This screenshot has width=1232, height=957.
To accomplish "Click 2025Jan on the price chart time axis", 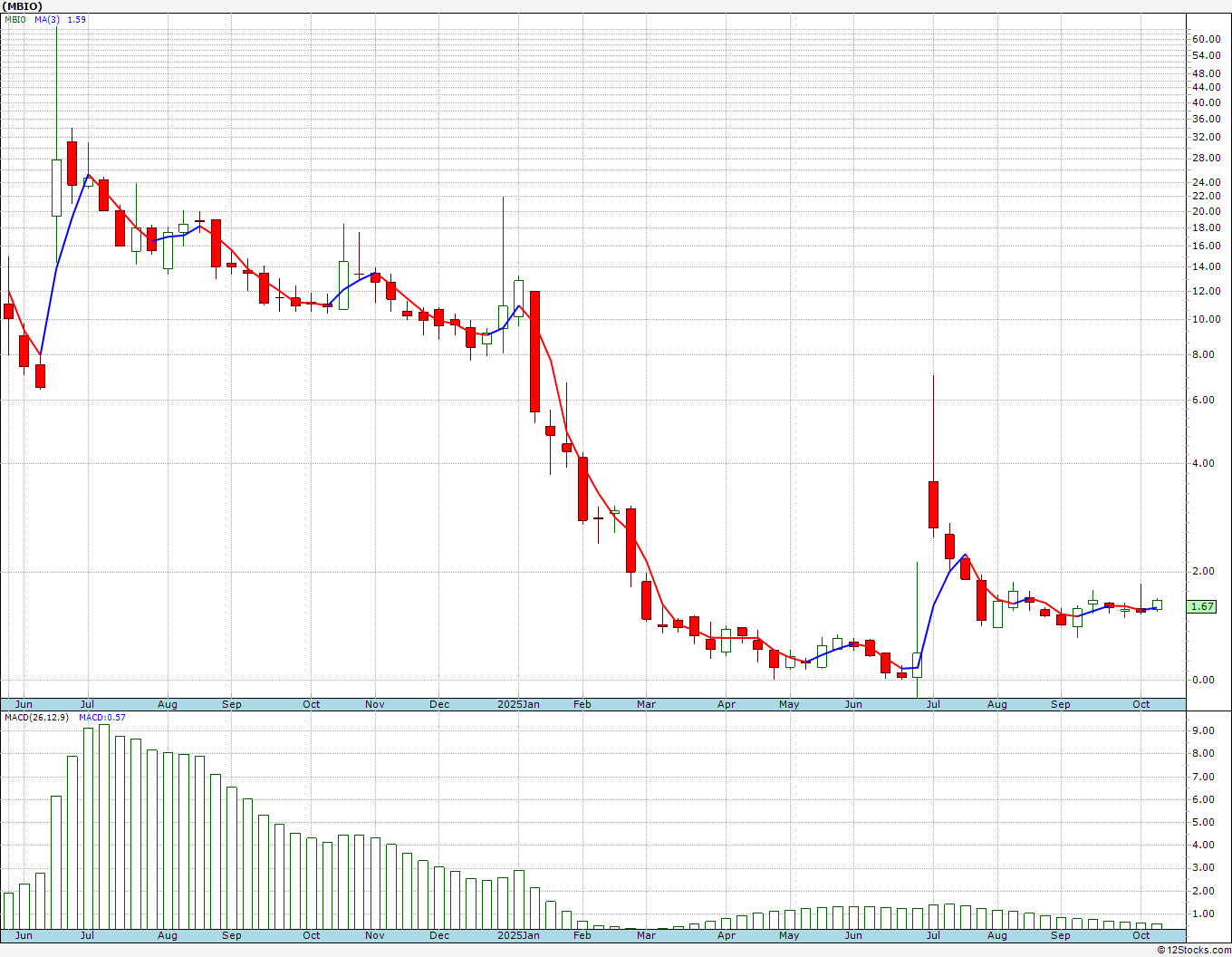I will click(x=519, y=704).
